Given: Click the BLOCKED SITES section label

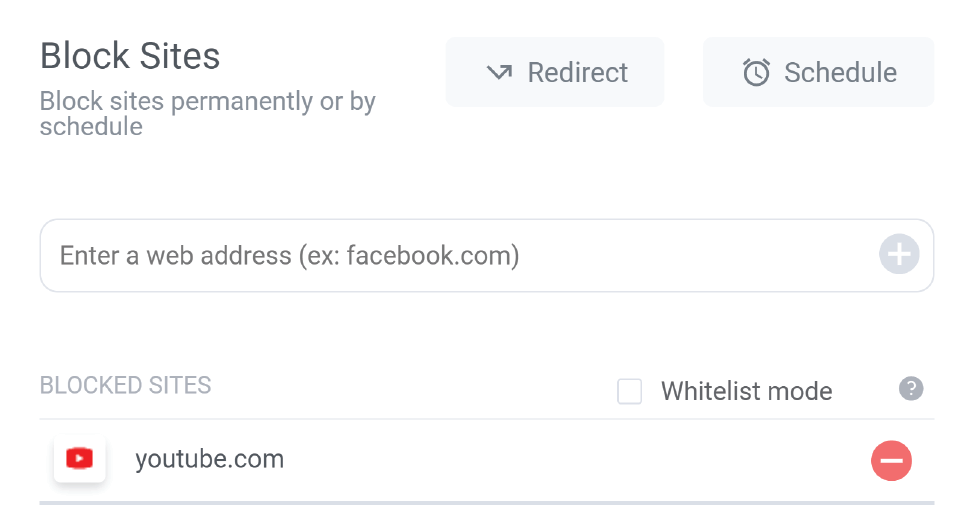Looking at the screenshot, I should (126, 386).
